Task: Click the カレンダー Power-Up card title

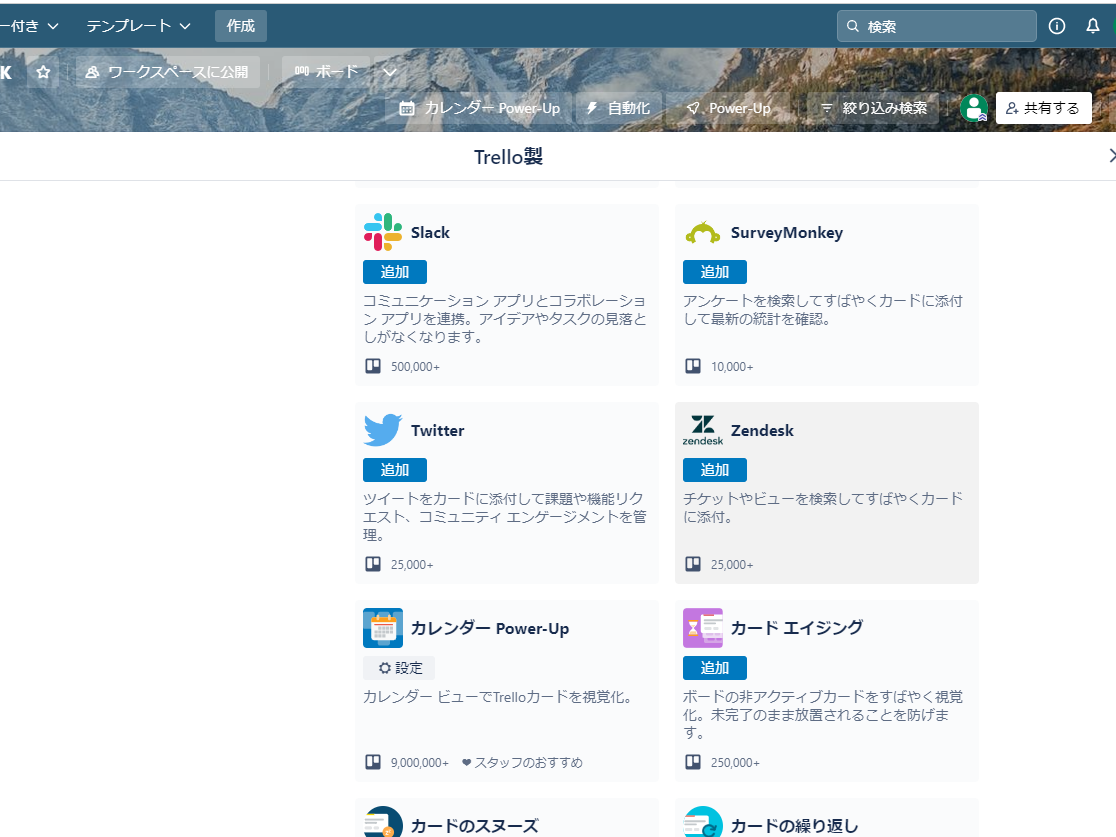Action: [x=490, y=628]
